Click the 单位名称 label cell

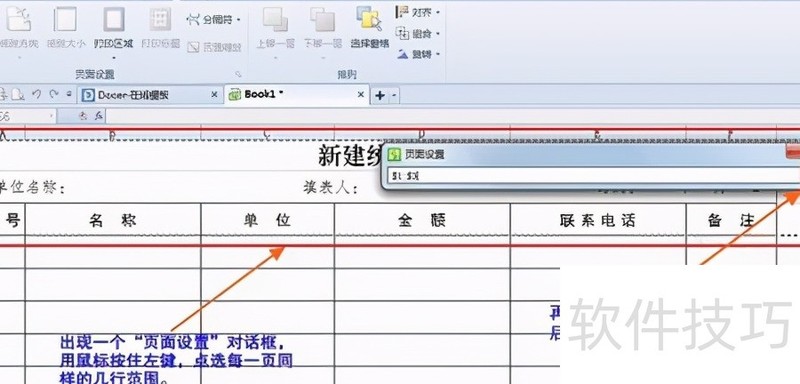(x=33, y=188)
